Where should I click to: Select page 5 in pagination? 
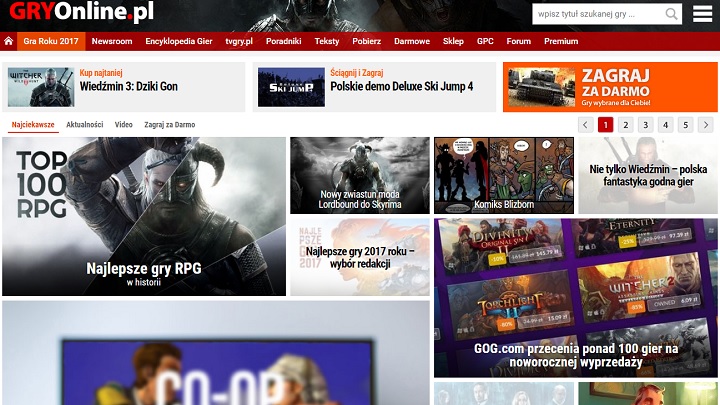pos(685,125)
